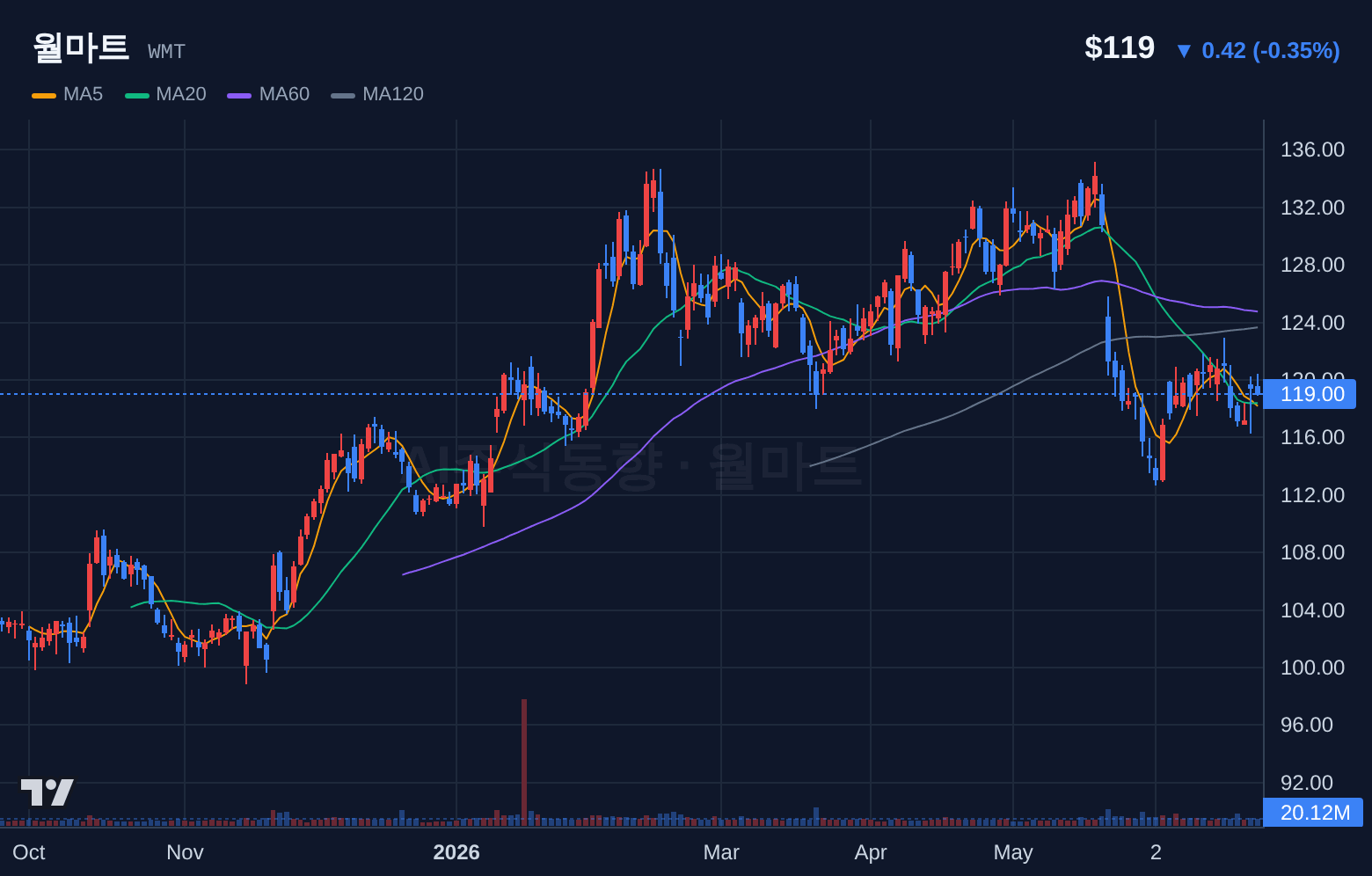Click the purple MA60 legend swatch
The height and width of the screenshot is (876, 1372).
pos(239,95)
